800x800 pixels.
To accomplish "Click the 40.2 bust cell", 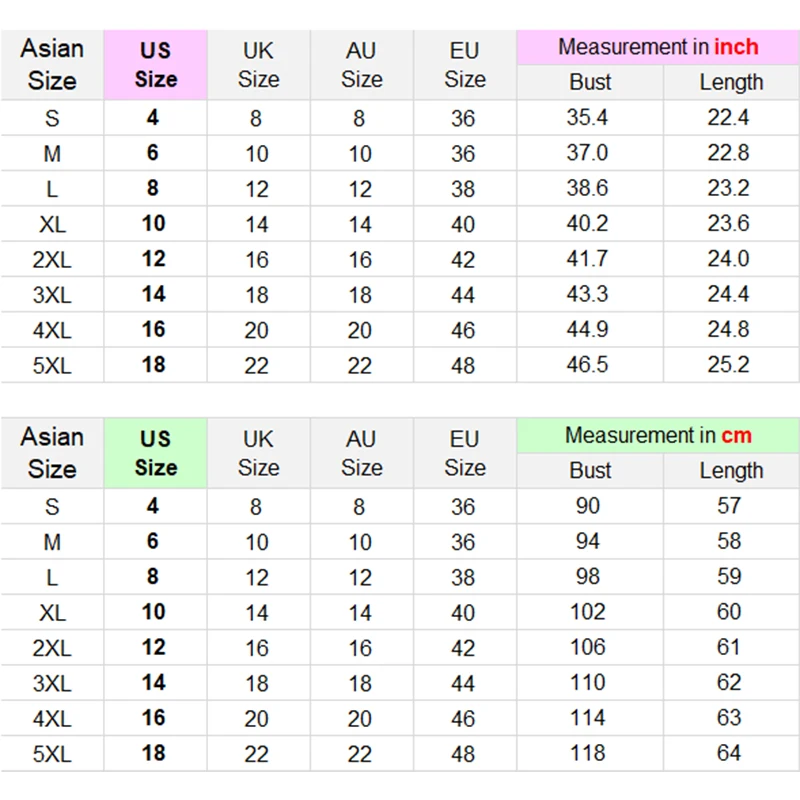I will 588,223.
